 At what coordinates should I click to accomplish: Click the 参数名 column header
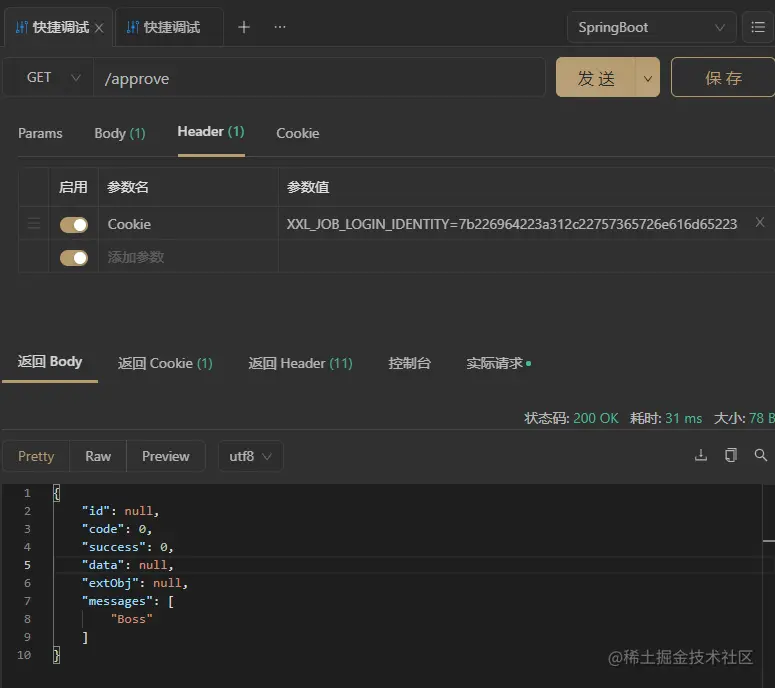tap(128, 187)
